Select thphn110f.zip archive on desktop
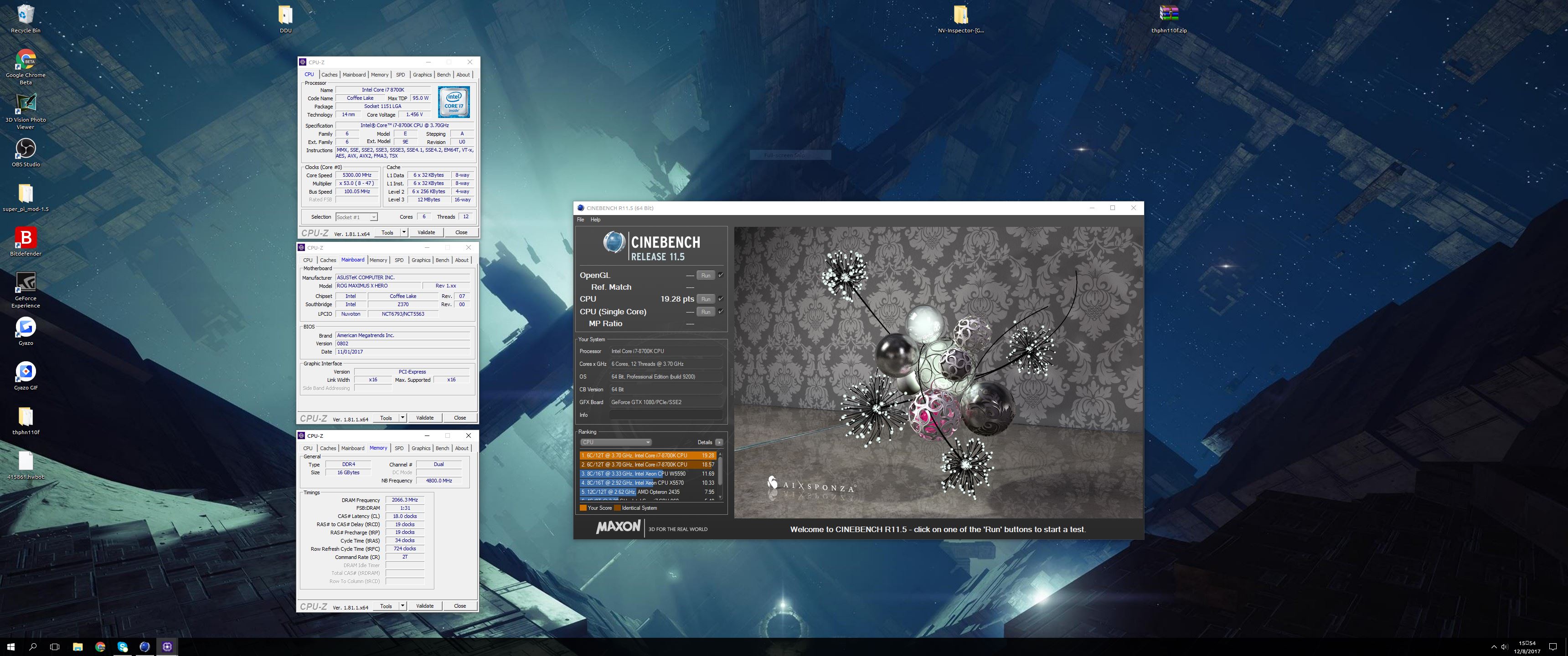 [1169, 18]
